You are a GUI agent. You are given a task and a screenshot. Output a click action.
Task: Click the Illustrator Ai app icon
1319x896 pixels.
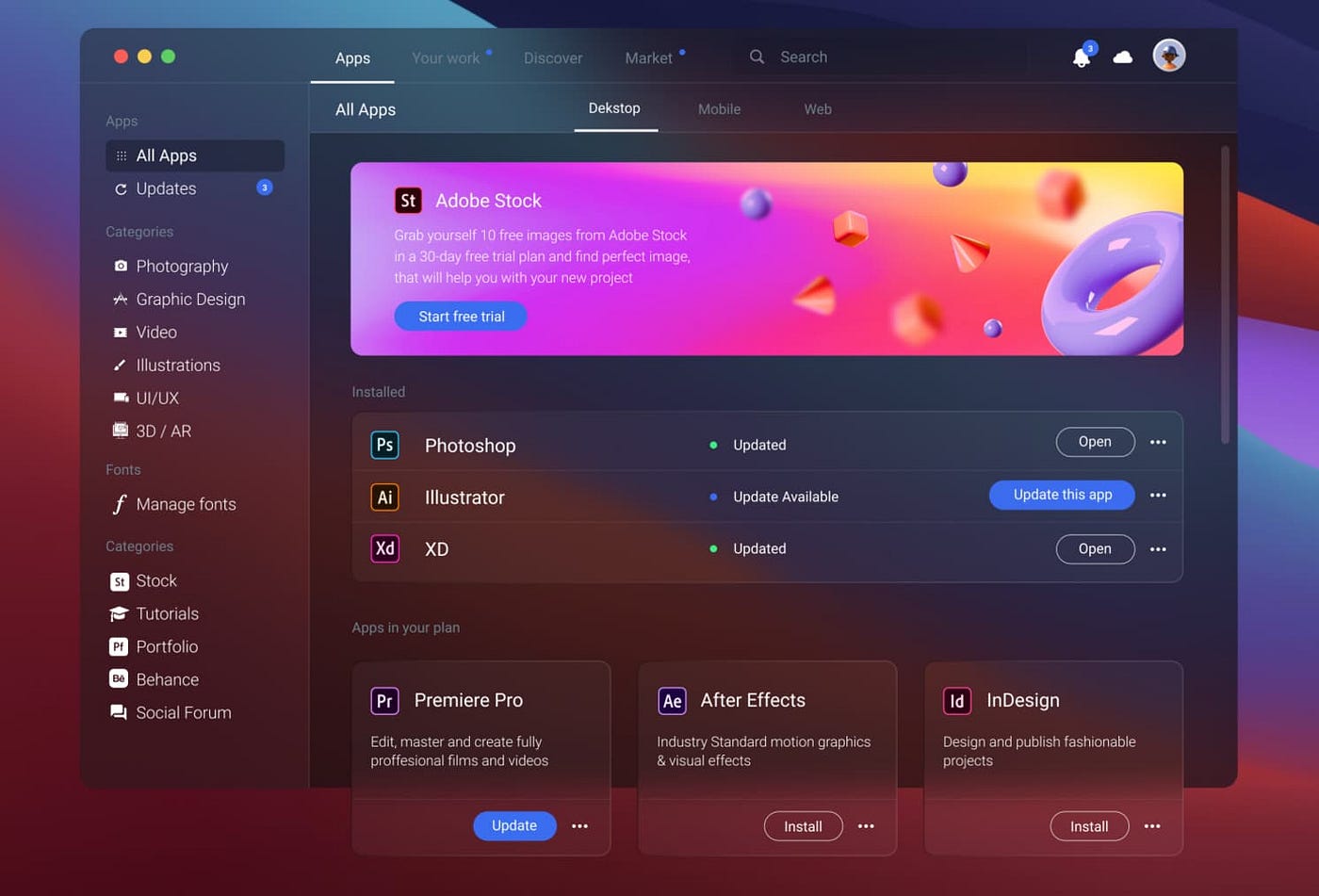pos(384,497)
